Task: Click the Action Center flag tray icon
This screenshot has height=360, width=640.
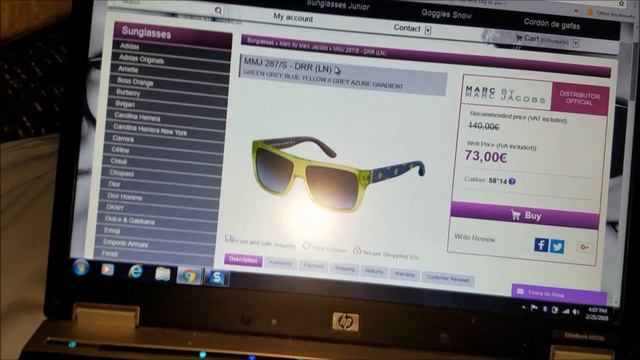Action: [534, 308]
